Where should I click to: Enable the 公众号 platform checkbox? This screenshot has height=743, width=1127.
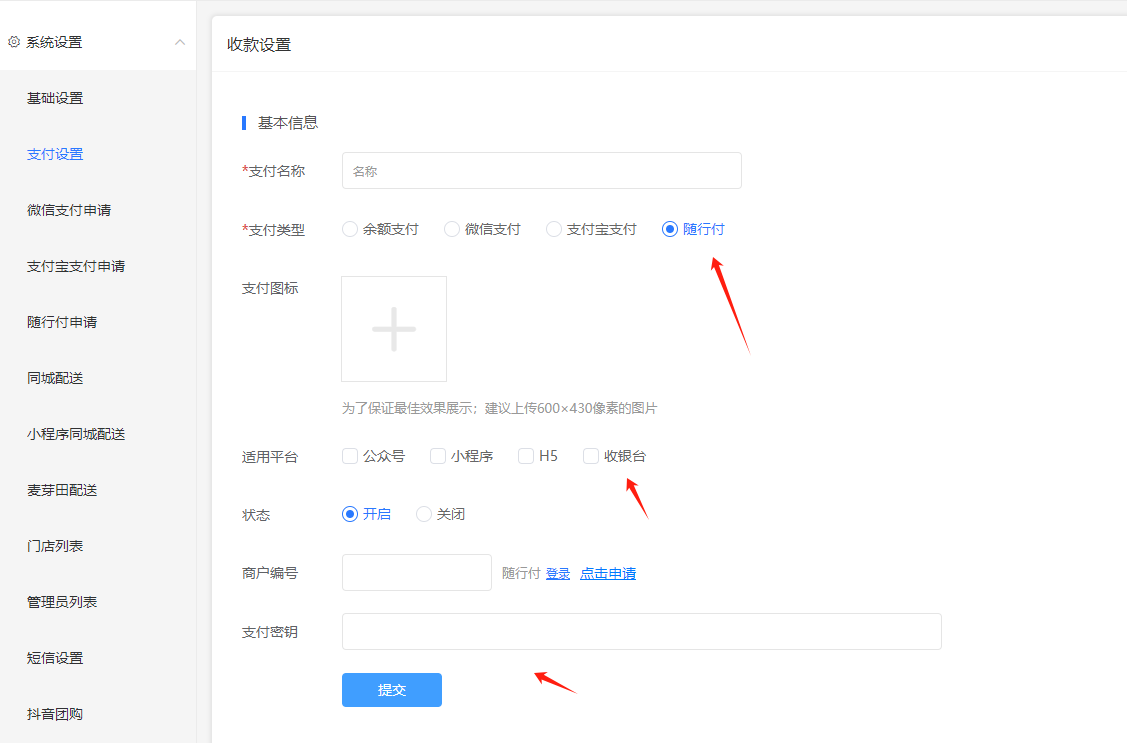point(350,456)
